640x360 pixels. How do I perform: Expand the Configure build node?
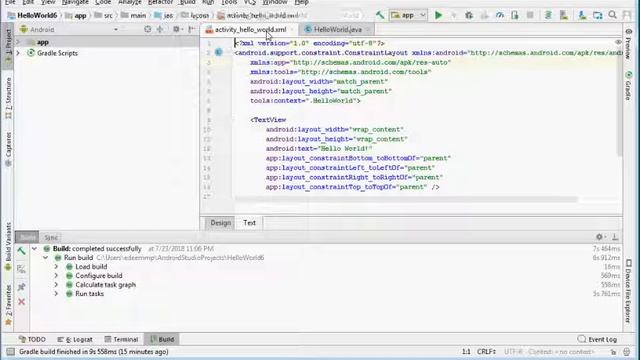click(x=56, y=276)
